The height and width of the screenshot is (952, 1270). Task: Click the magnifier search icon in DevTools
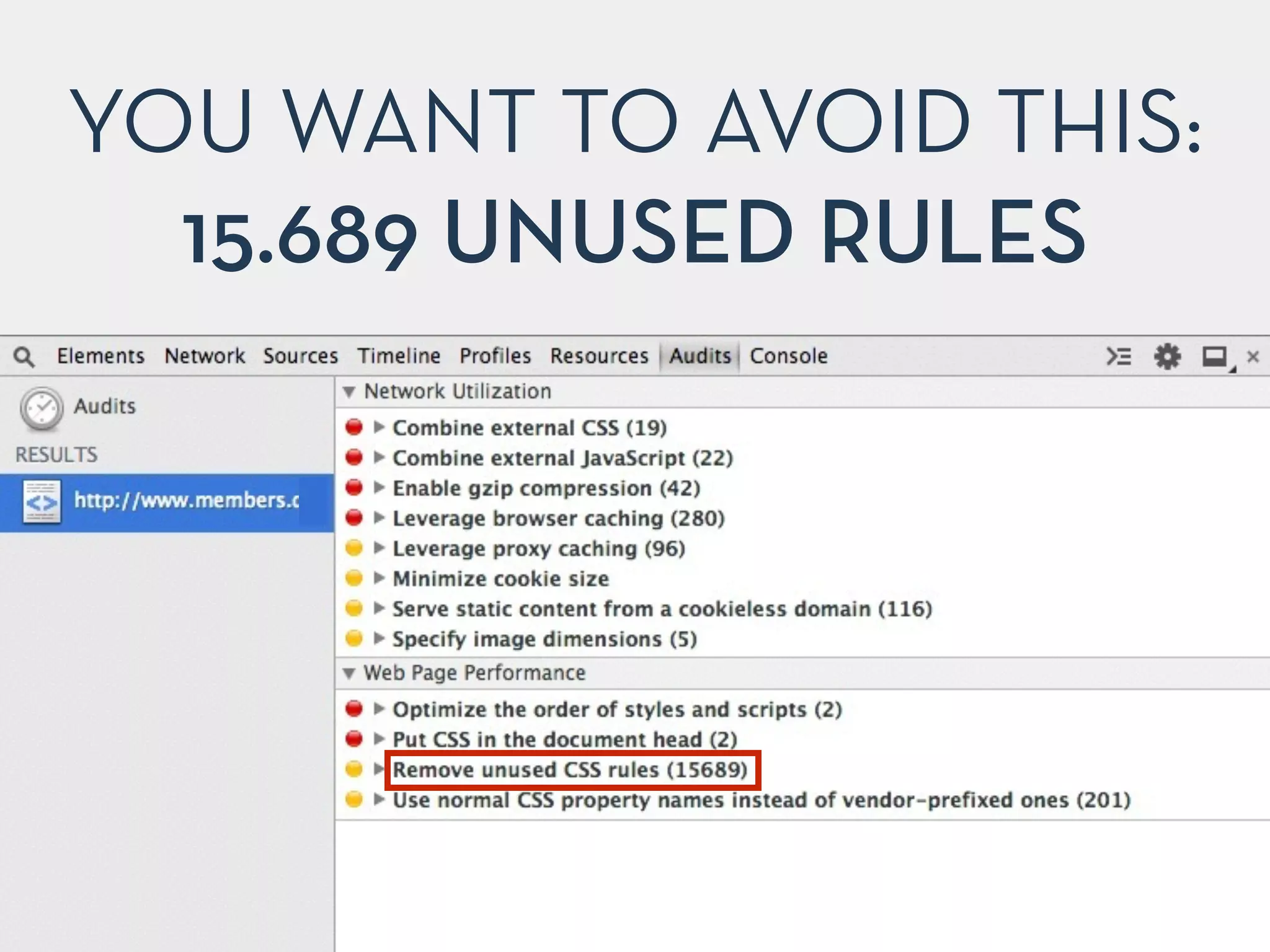coord(24,357)
